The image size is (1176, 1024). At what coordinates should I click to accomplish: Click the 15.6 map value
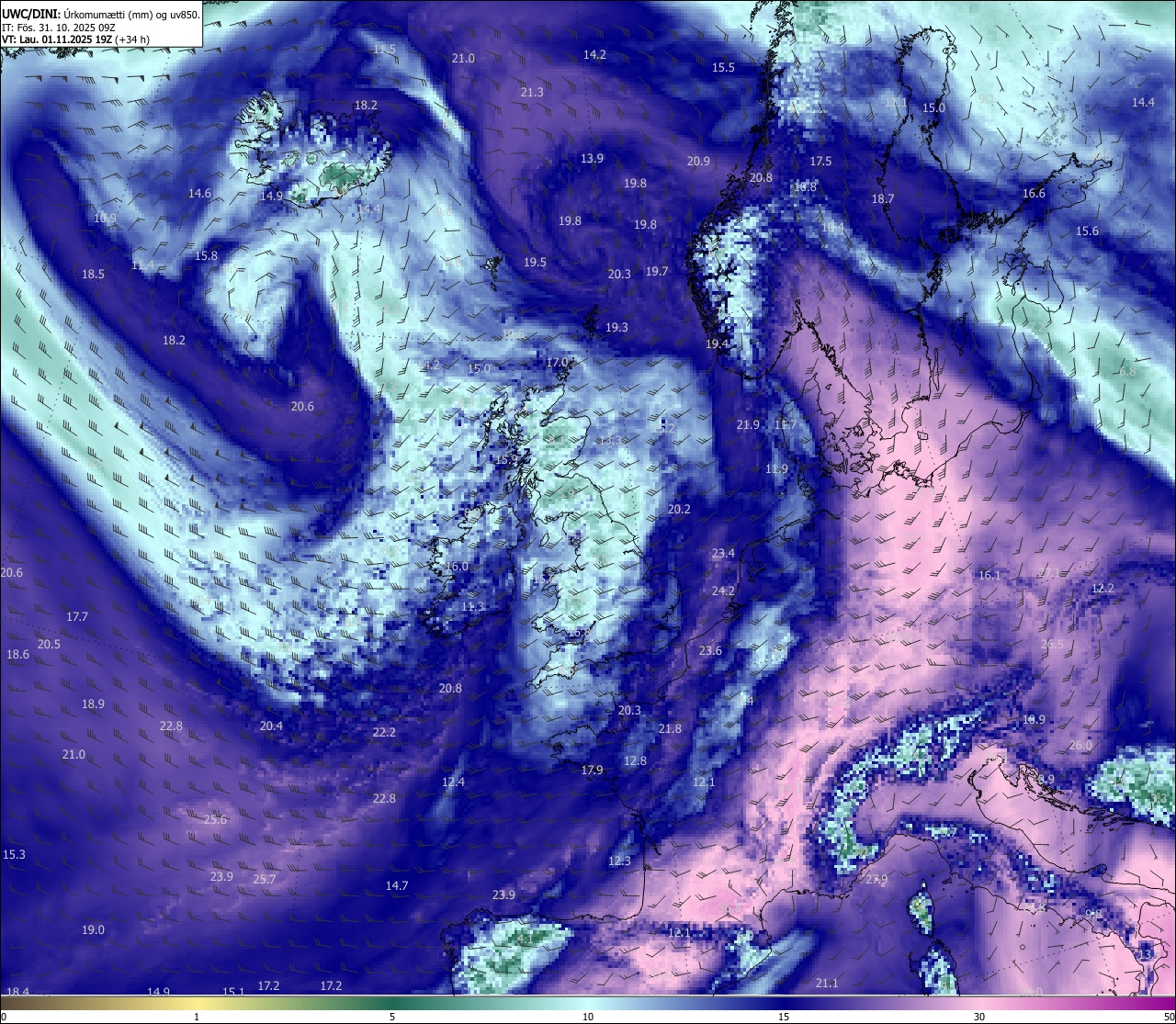(1087, 231)
